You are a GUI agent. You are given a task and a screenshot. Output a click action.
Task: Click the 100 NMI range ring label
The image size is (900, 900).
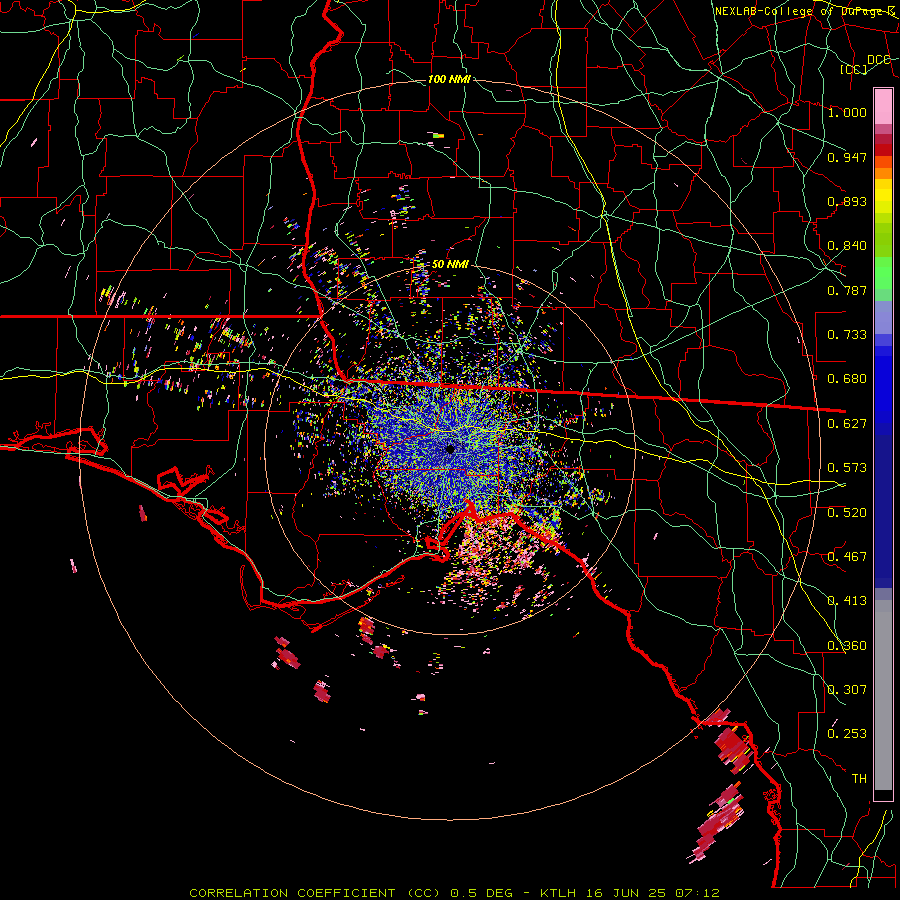[449, 79]
